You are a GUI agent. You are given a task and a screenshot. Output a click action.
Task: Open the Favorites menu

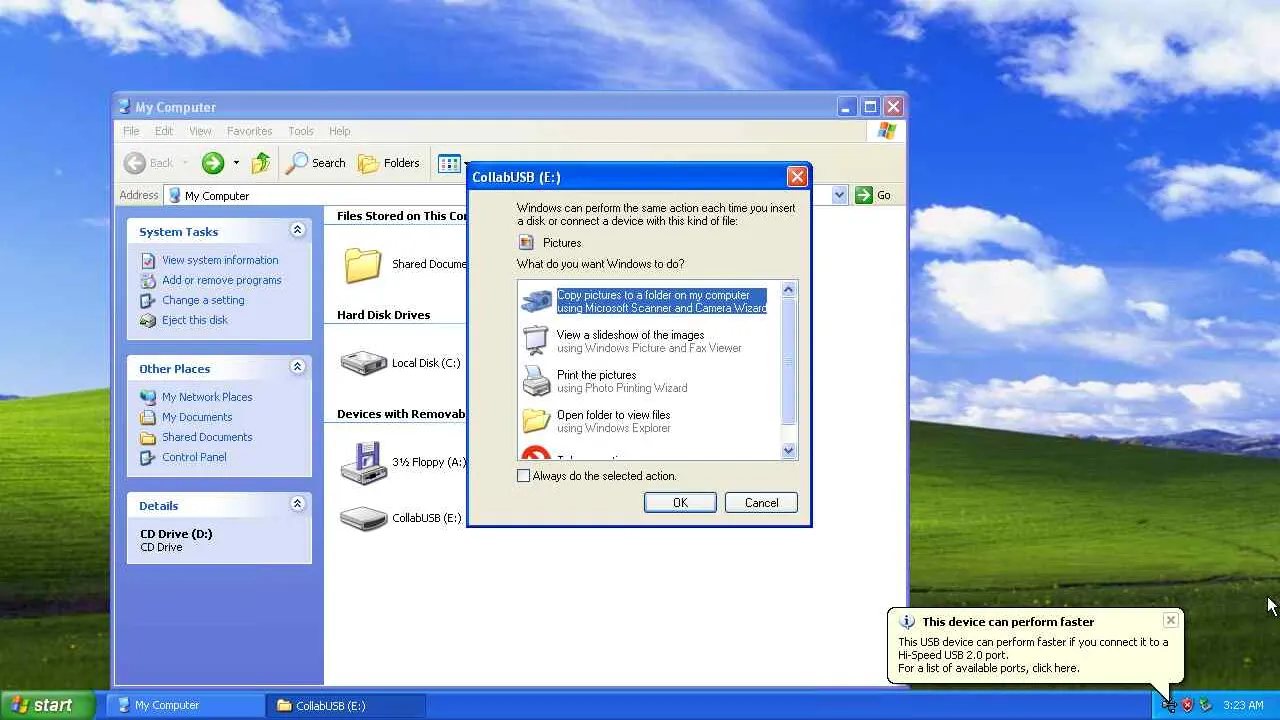click(x=249, y=131)
